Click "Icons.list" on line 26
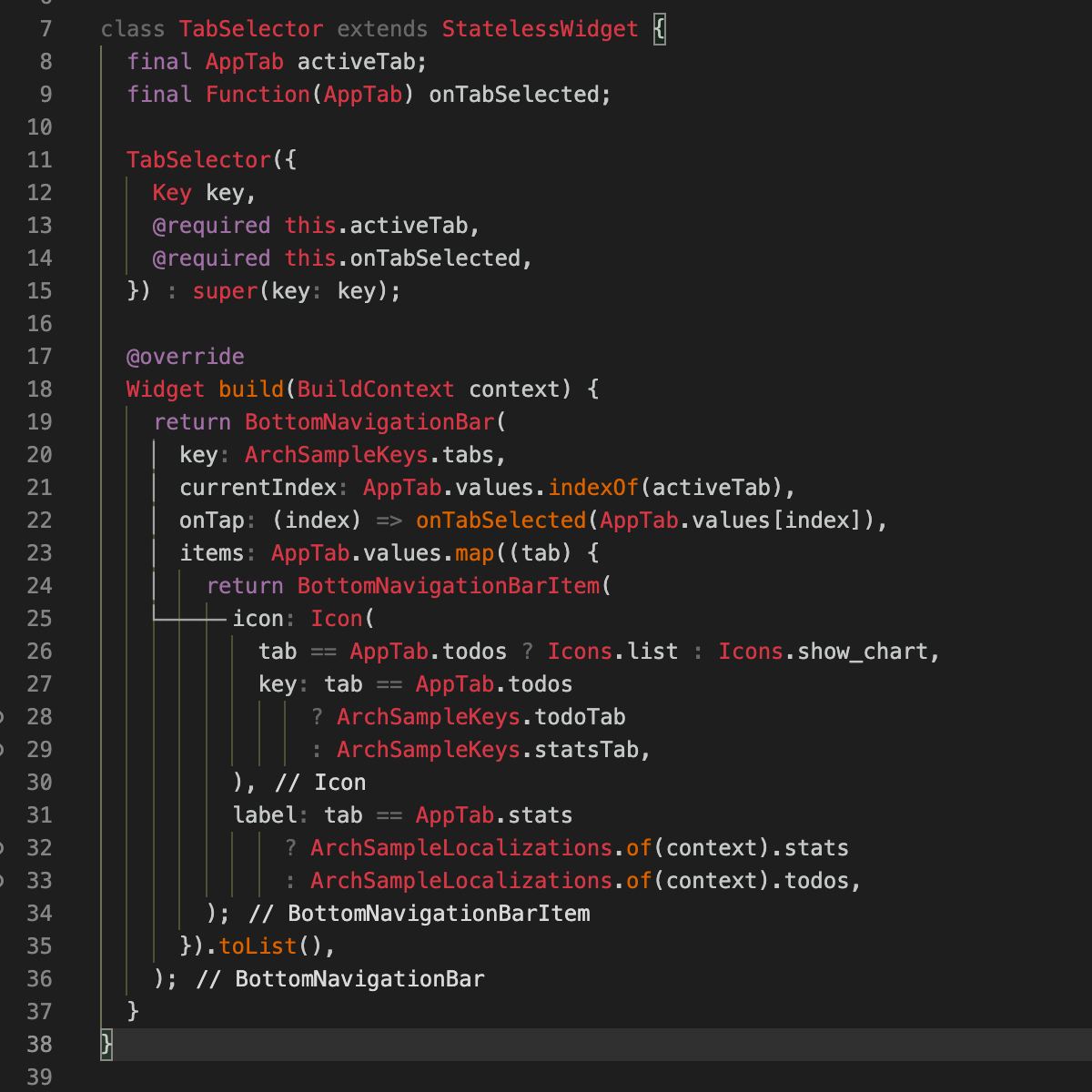The width and height of the screenshot is (1092, 1092). pos(612,652)
